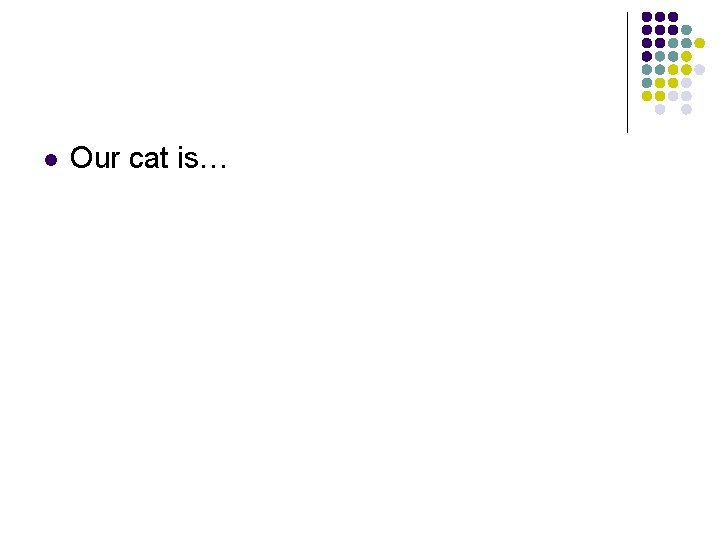Click the last purple dot in the top dot row
The image size is (720, 540).
[673, 17]
